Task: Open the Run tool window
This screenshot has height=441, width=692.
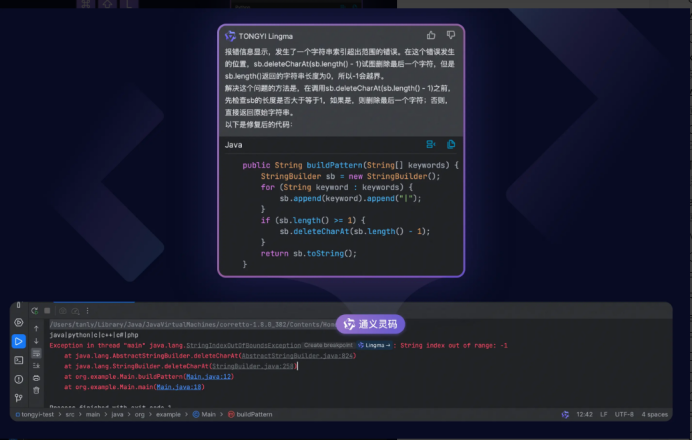Action: (19, 341)
